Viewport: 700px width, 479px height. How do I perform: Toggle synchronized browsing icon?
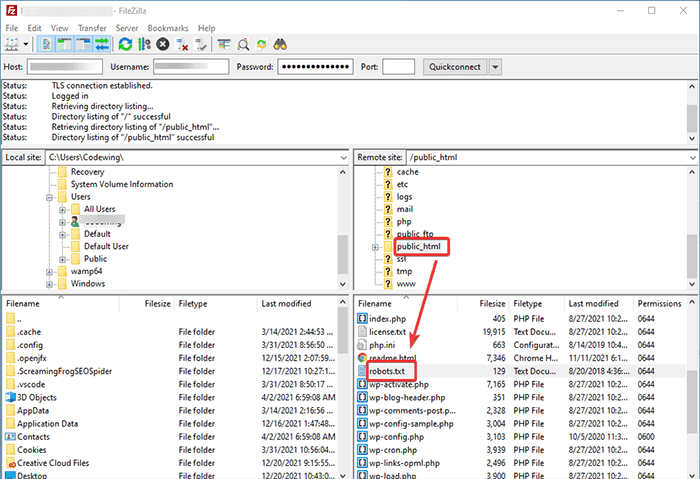coord(262,45)
